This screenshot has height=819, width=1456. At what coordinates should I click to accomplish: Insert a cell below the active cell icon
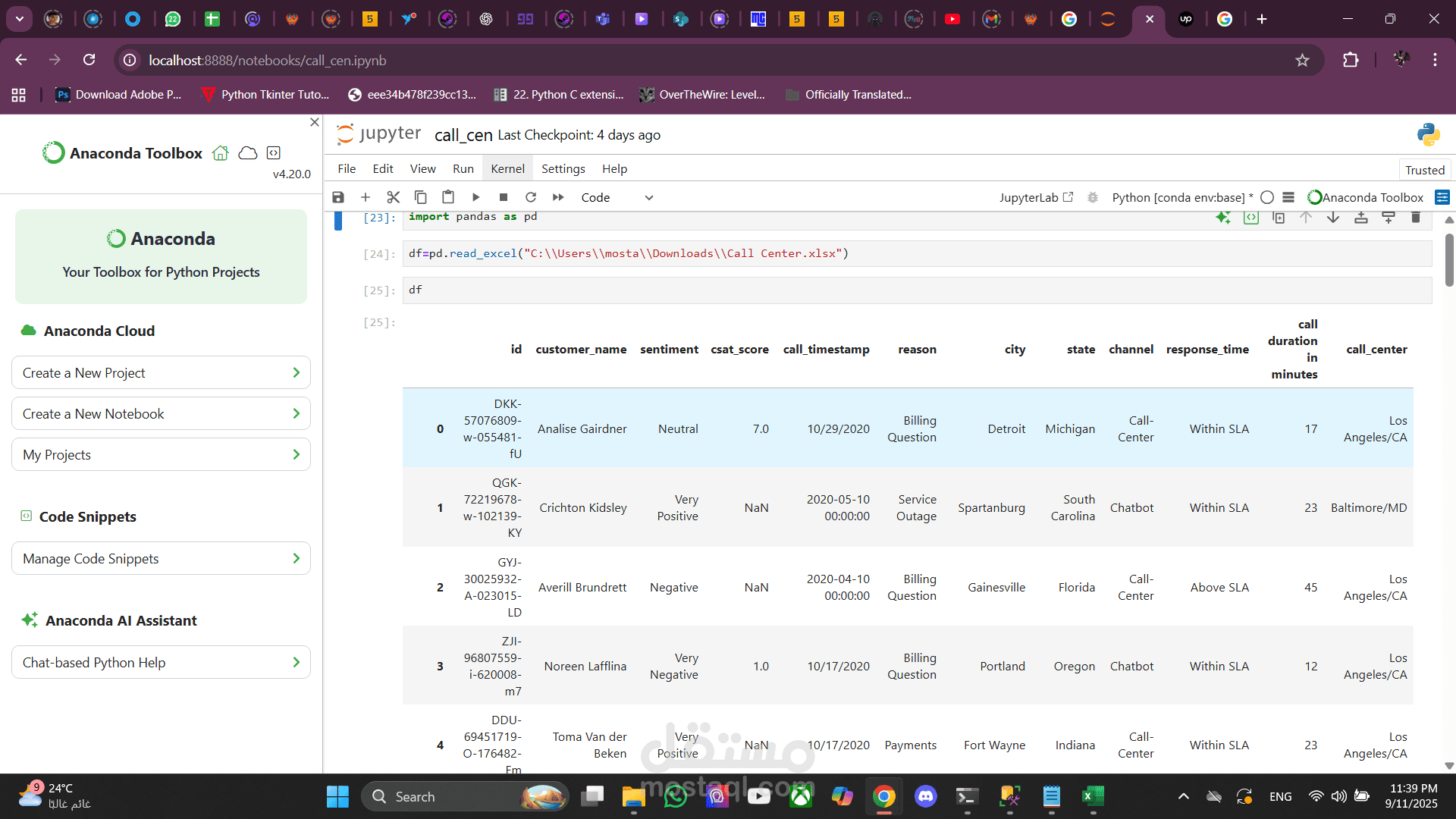tap(1389, 218)
